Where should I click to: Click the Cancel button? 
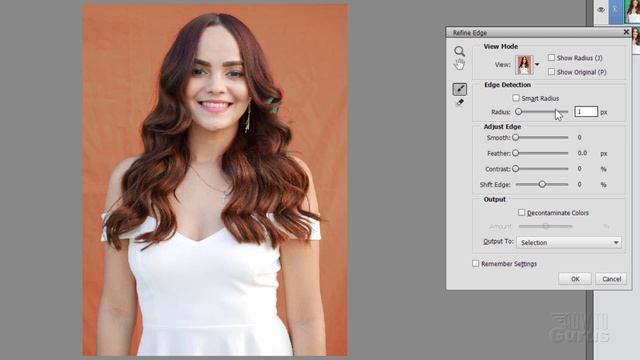click(611, 279)
